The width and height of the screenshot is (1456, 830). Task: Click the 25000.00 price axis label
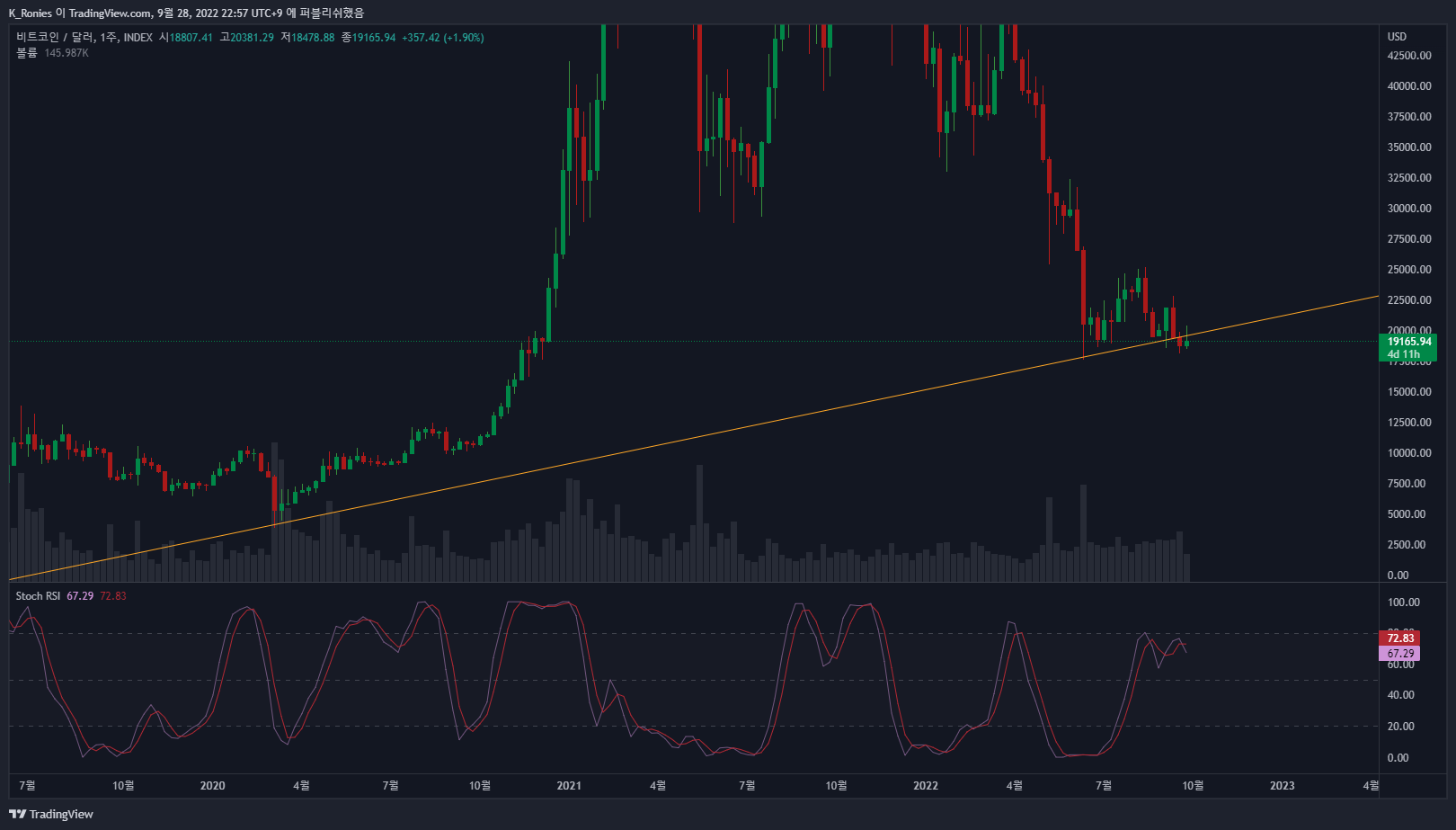[x=1409, y=270]
